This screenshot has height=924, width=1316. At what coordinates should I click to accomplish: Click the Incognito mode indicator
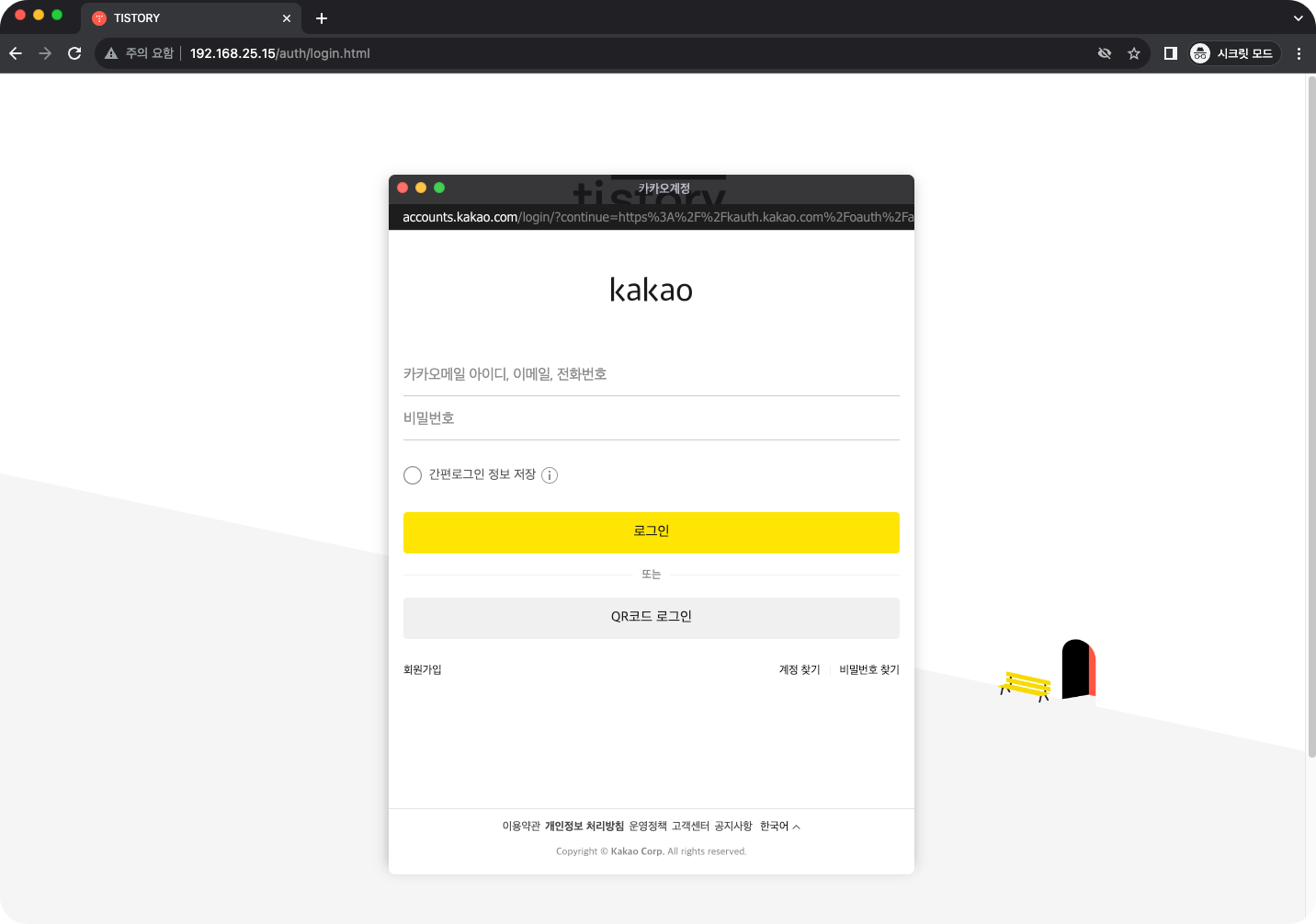[1234, 53]
